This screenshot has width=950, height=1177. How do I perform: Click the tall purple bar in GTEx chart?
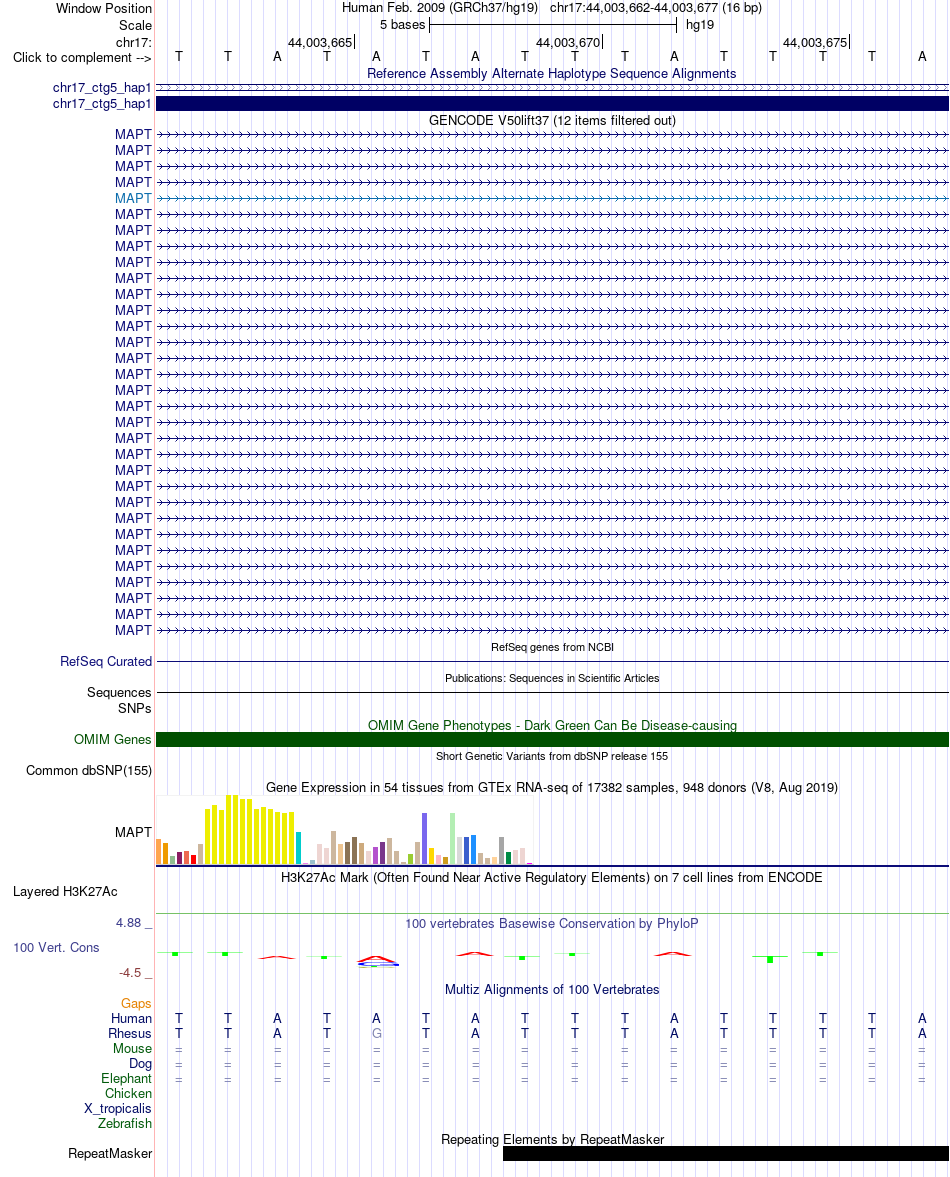pyautogui.click(x=425, y=838)
